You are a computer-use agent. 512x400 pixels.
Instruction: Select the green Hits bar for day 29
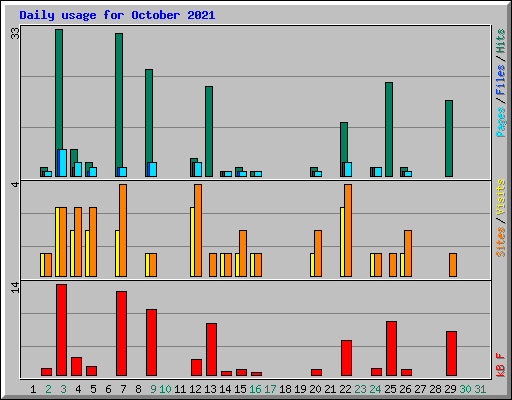coord(449,138)
